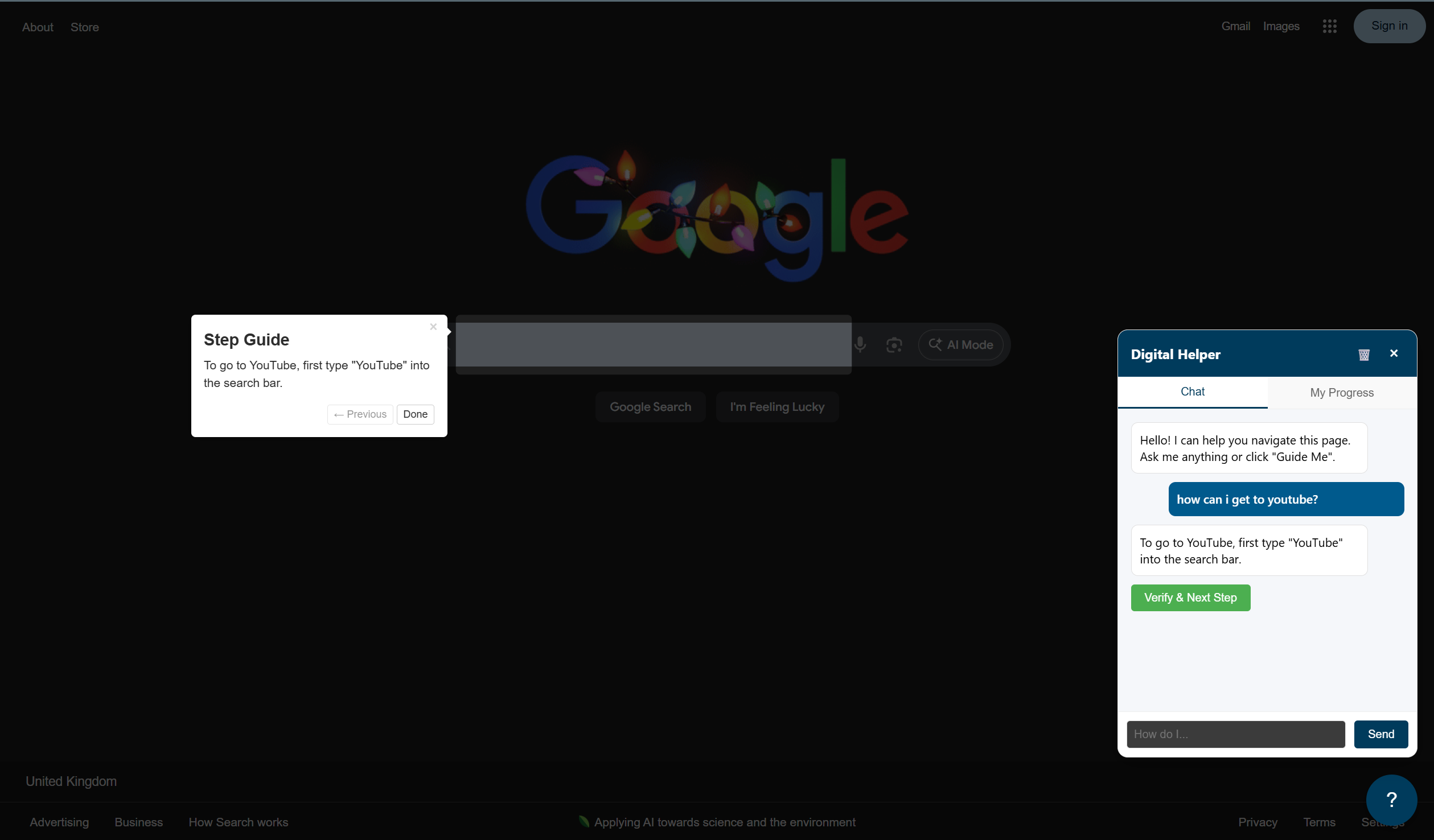Open the How Search works footer link
The height and width of the screenshot is (840, 1434).
click(x=238, y=822)
